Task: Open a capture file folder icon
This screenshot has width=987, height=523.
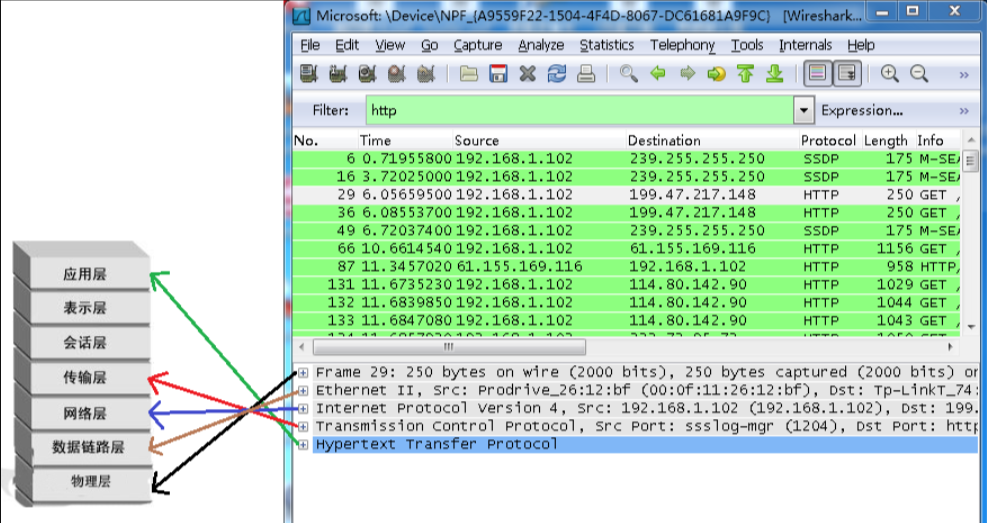Action: (468, 74)
